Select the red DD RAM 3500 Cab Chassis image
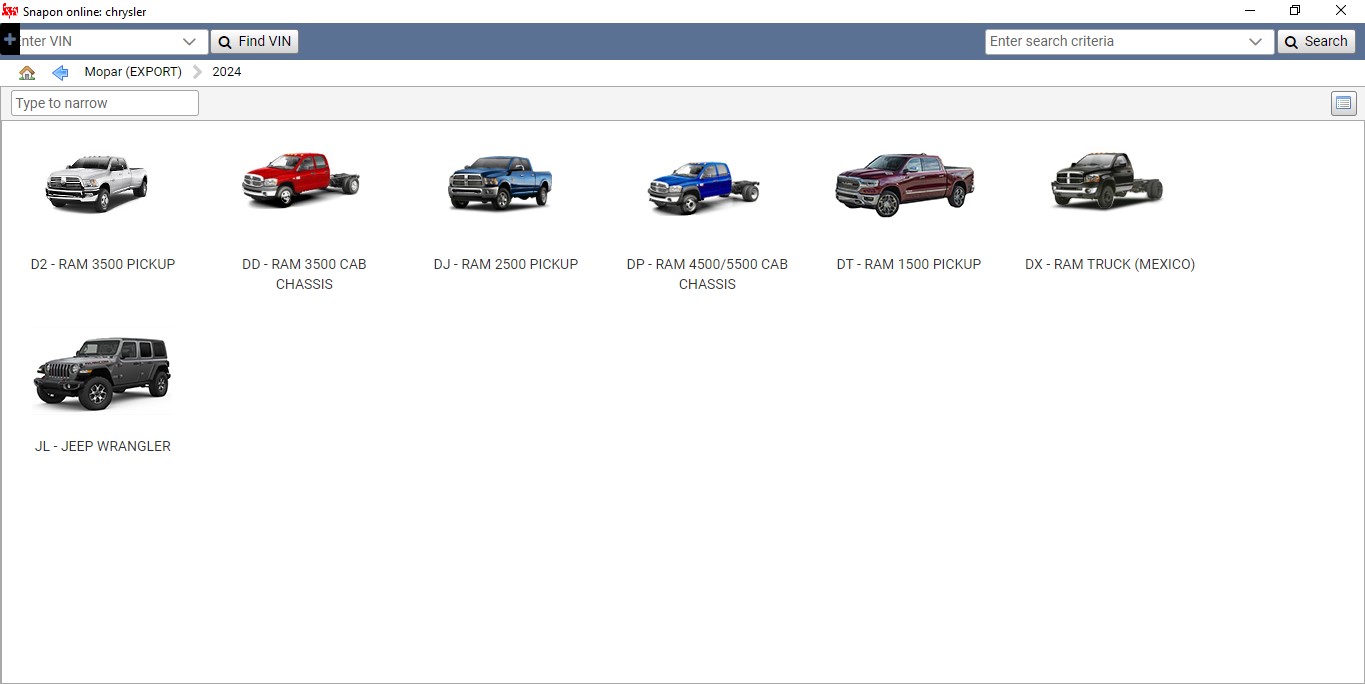1365x684 pixels. pos(302,181)
